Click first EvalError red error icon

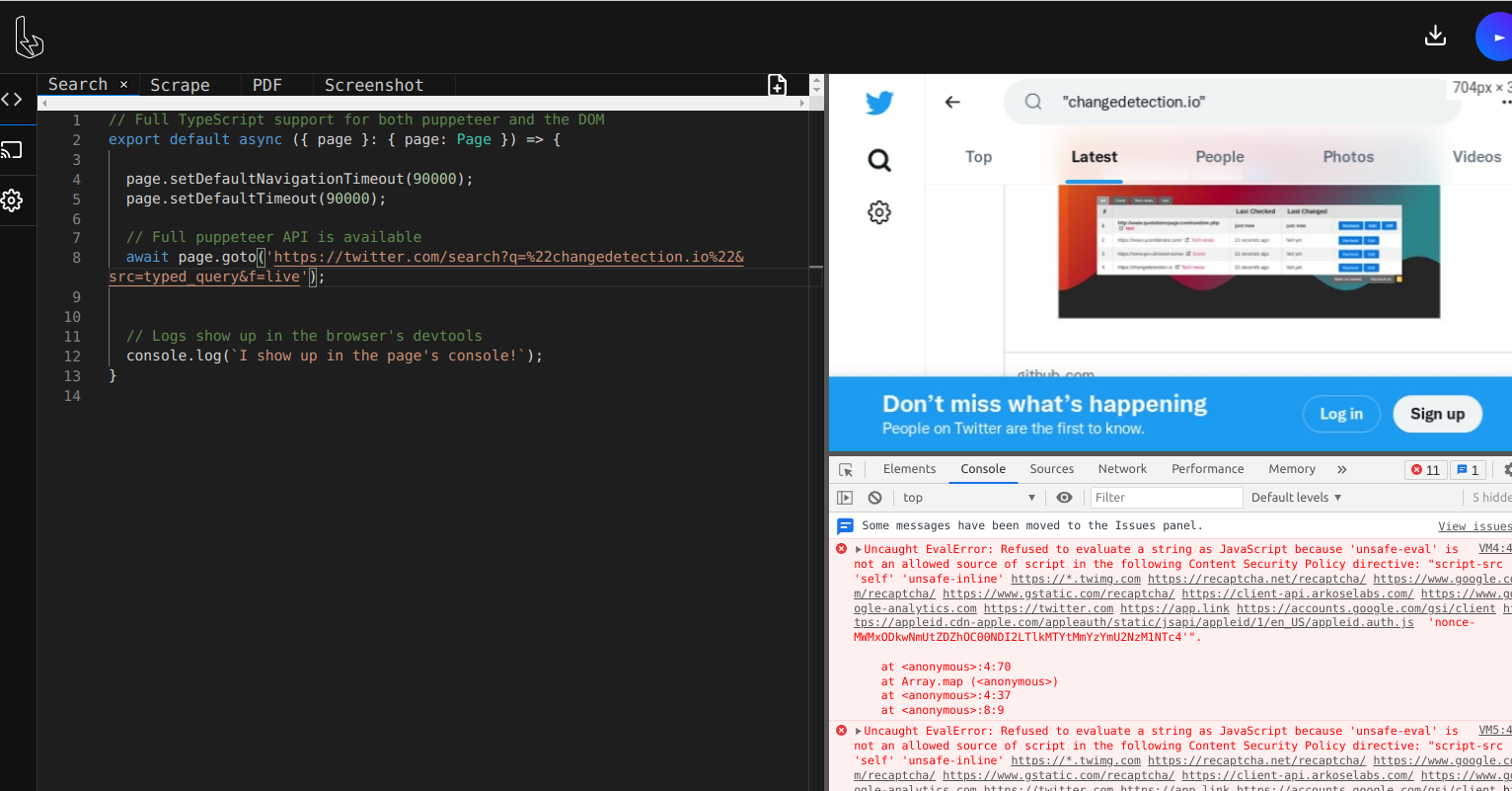[x=842, y=549]
